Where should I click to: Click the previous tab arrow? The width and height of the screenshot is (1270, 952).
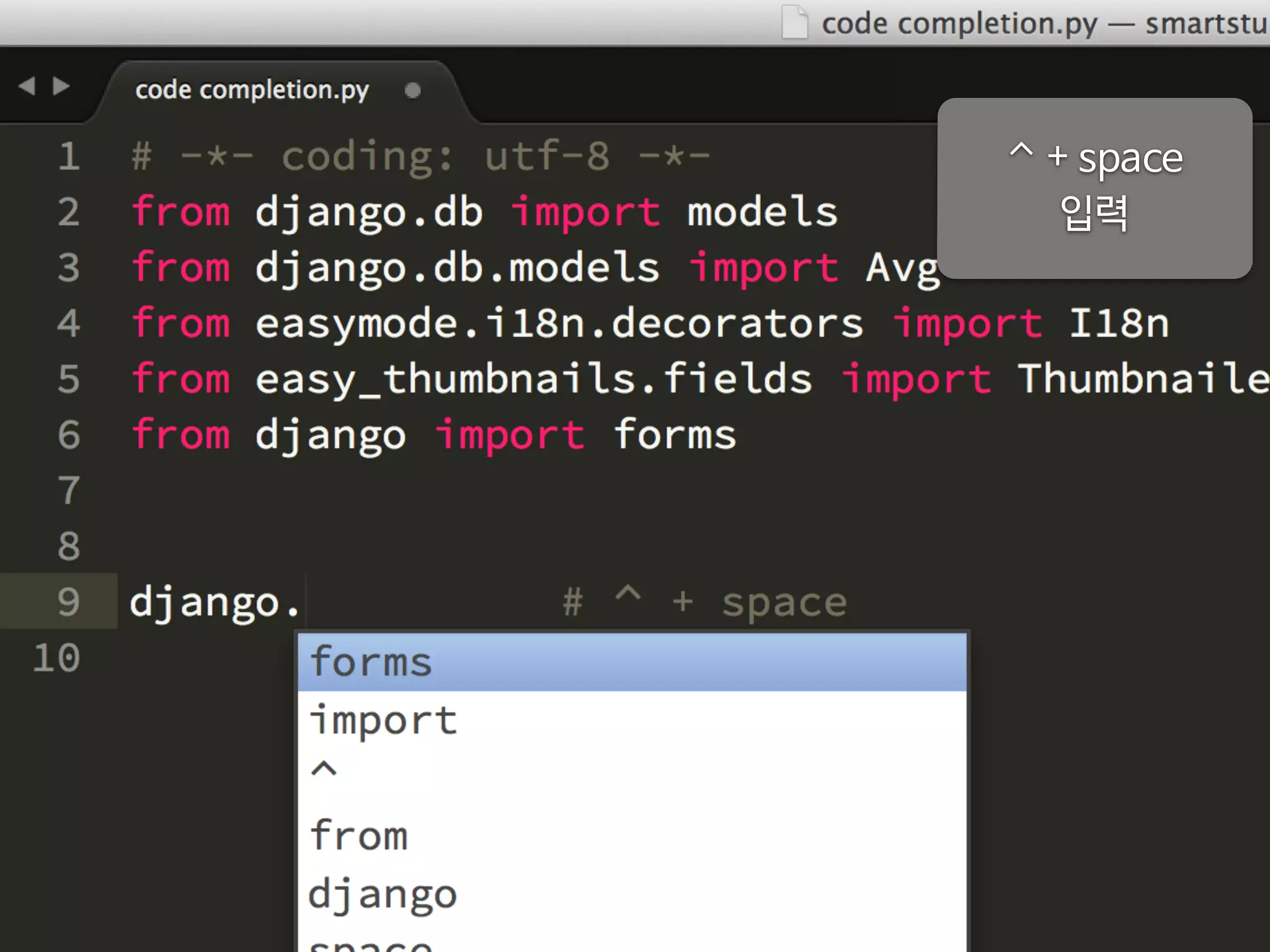pos(27,86)
